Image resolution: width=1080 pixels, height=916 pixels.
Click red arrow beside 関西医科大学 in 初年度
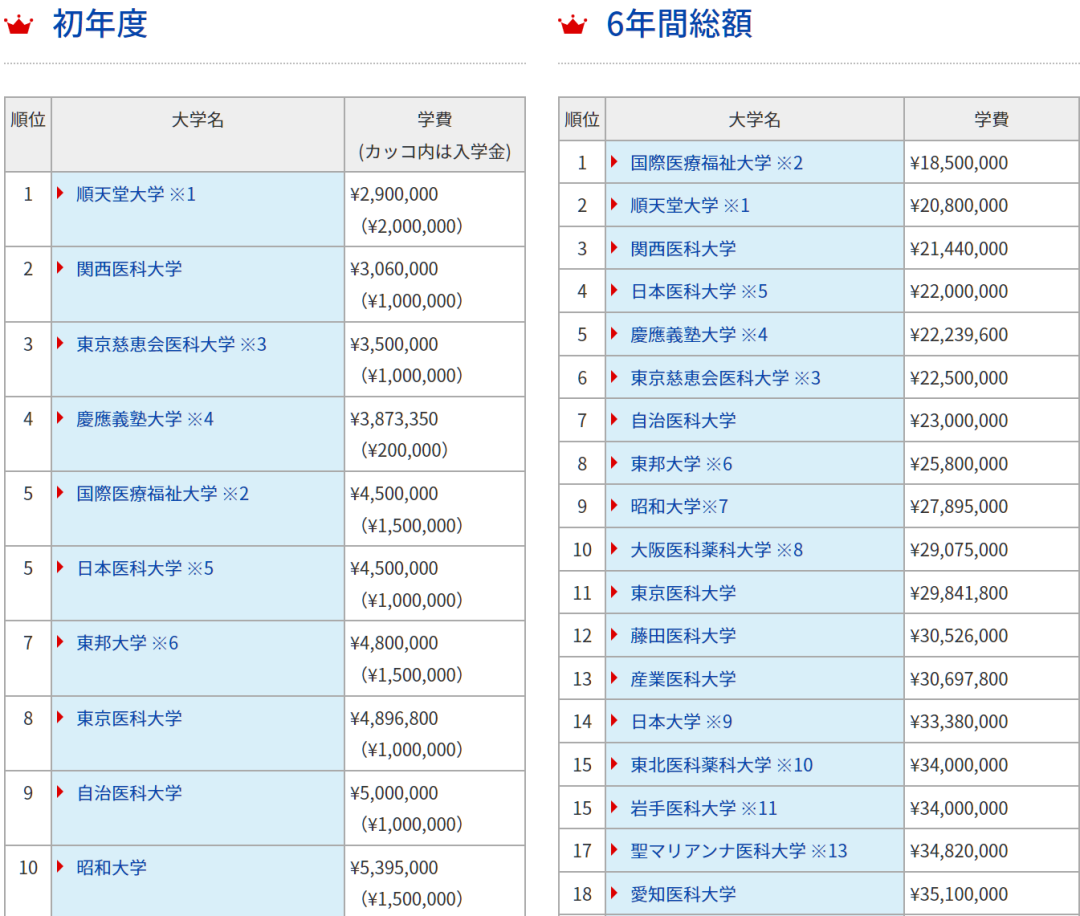[x=61, y=267]
